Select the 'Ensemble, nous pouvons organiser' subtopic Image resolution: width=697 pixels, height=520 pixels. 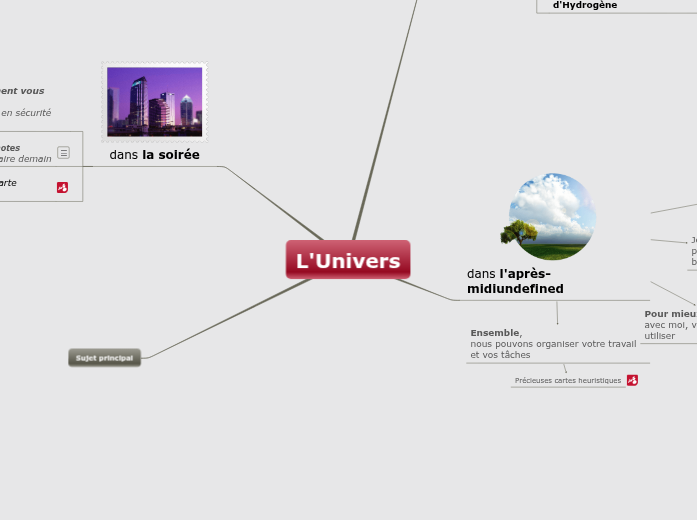tap(553, 344)
